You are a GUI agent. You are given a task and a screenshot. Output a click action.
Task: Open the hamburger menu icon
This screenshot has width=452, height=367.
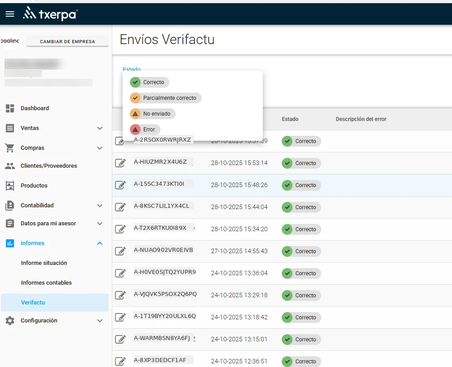pyautogui.click(x=10, y=14)
